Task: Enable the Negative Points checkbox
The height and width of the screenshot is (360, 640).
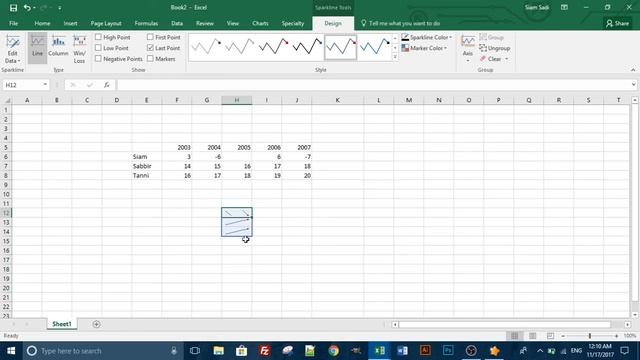Action: pyautogui.click(x=98, y=59)
